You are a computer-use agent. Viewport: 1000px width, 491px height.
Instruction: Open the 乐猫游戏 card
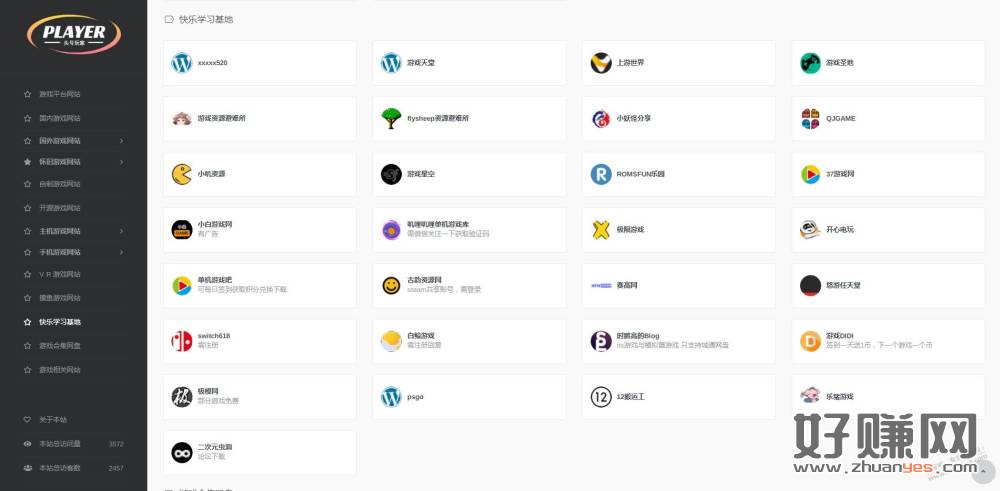click(888, 397)
